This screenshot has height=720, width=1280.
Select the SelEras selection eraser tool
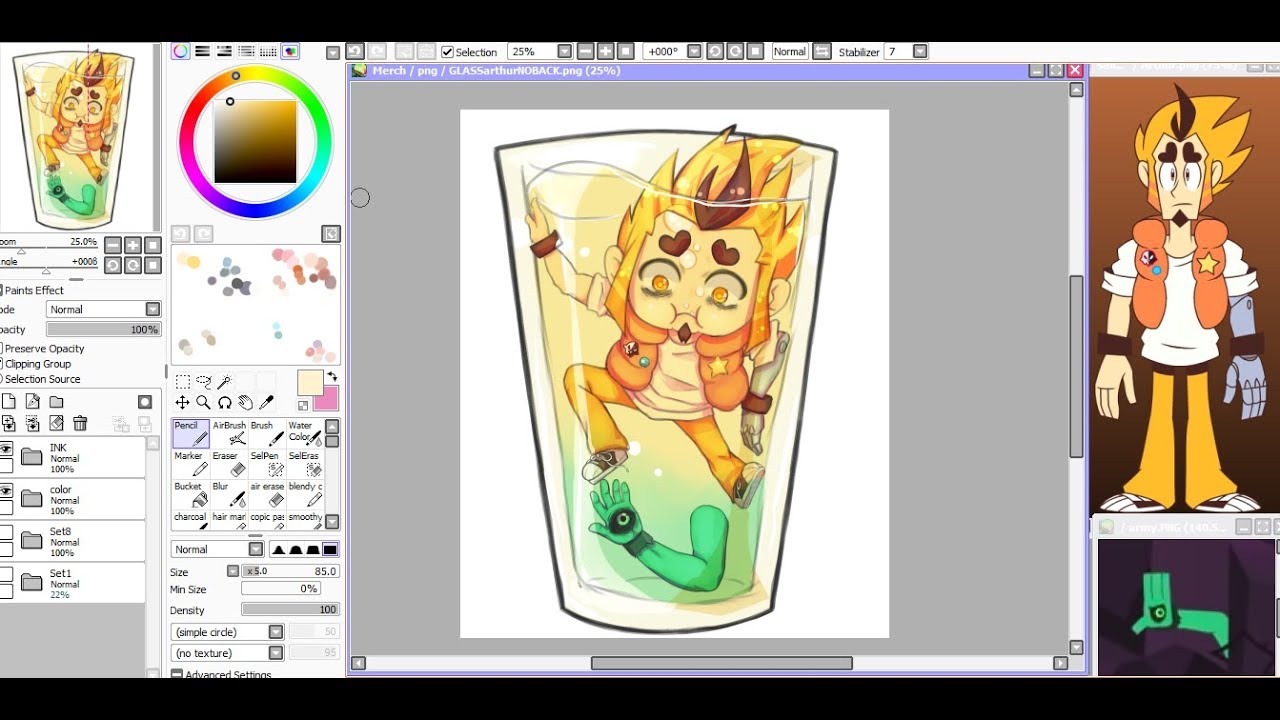pyautogui.click(x=305, y=464)
